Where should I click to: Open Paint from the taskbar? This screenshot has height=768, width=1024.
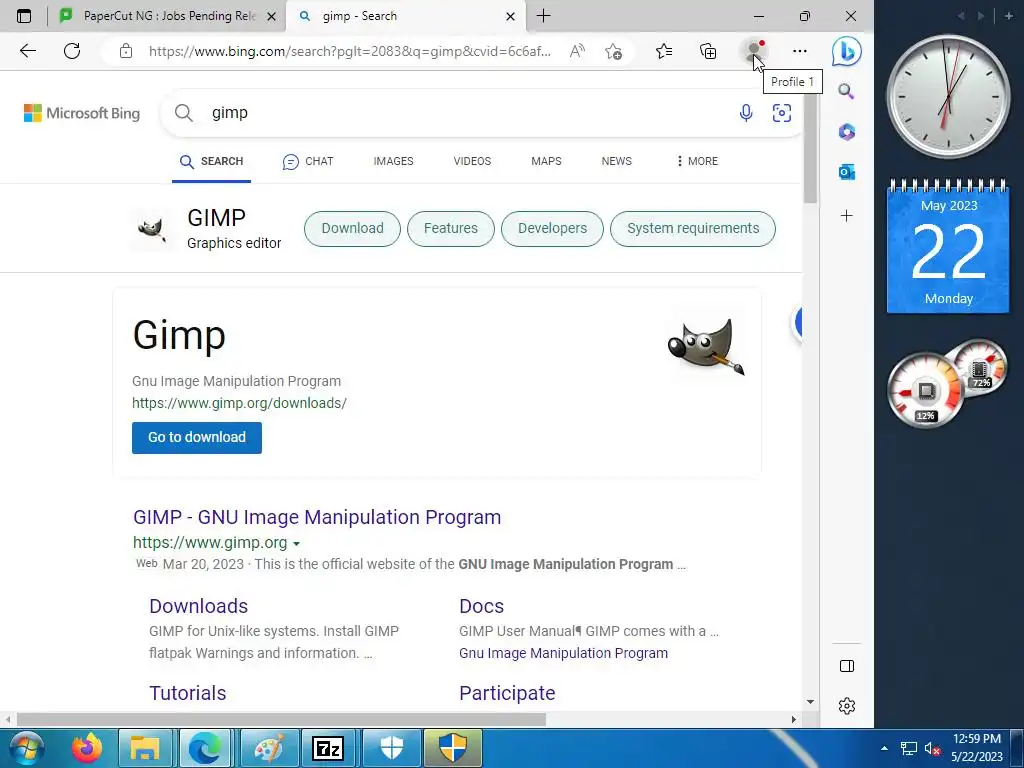click(x=269, y=748)
